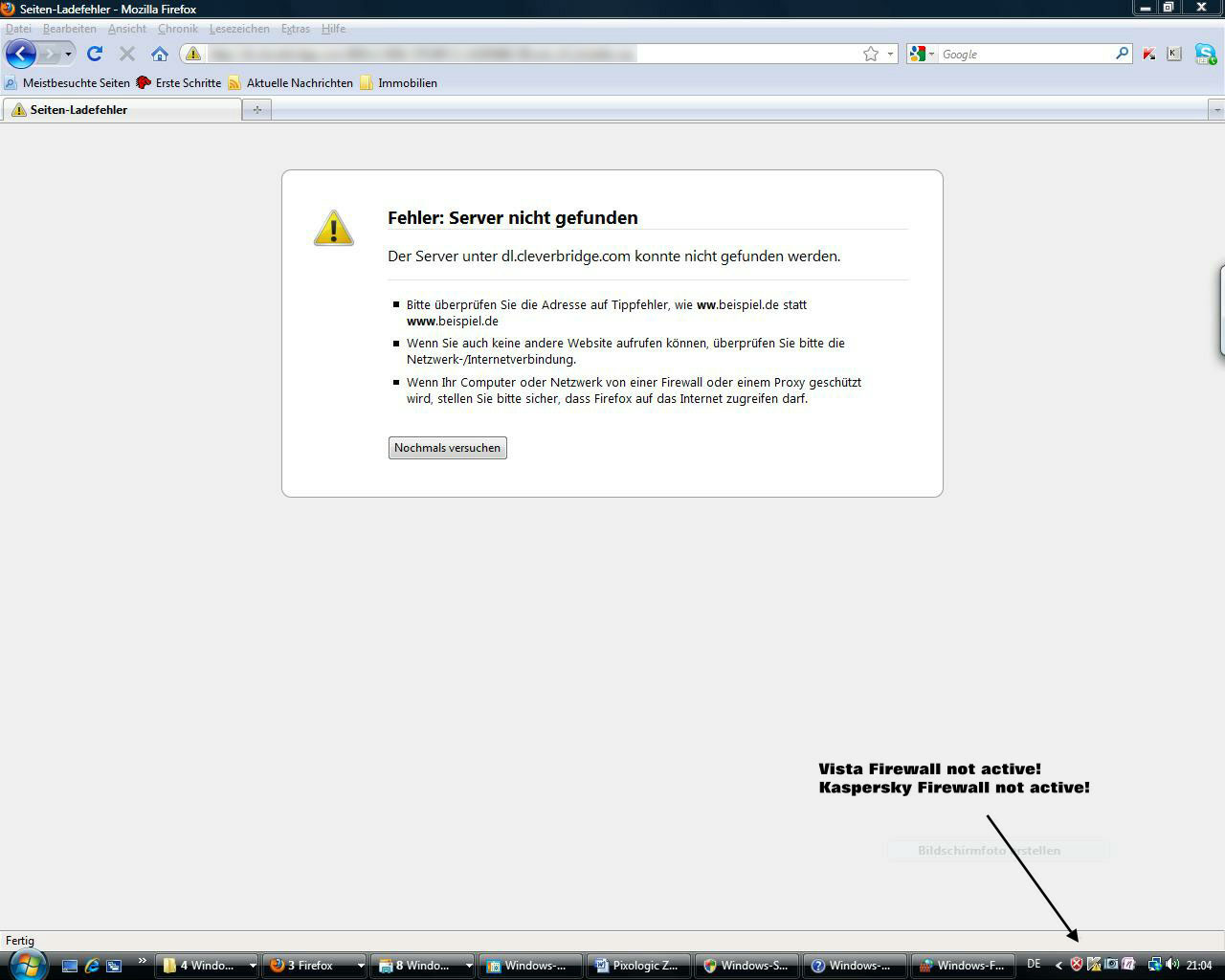This screenshot has width=1225, height=980.
Task: Open the Google search engine selector
Action: pyautogui.click(x=922, y=54)
